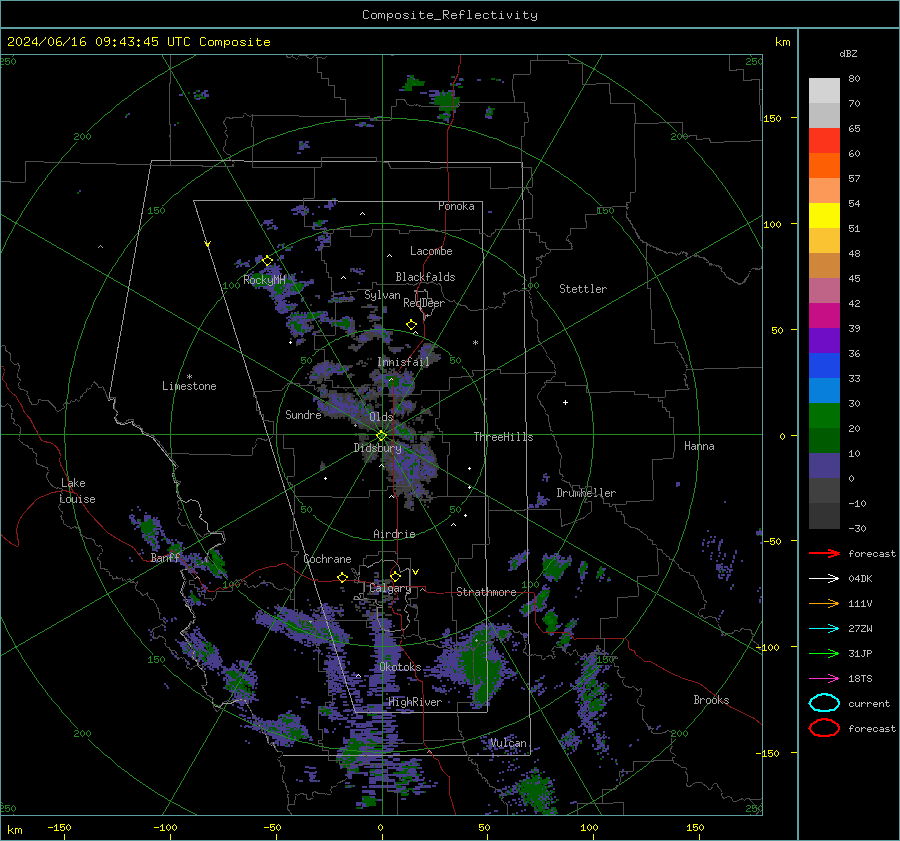The height and width of the screenshot is (841, 900).
Task: Click the Vulcan town label
Action: pyautogui.click(x=508, y=743)
